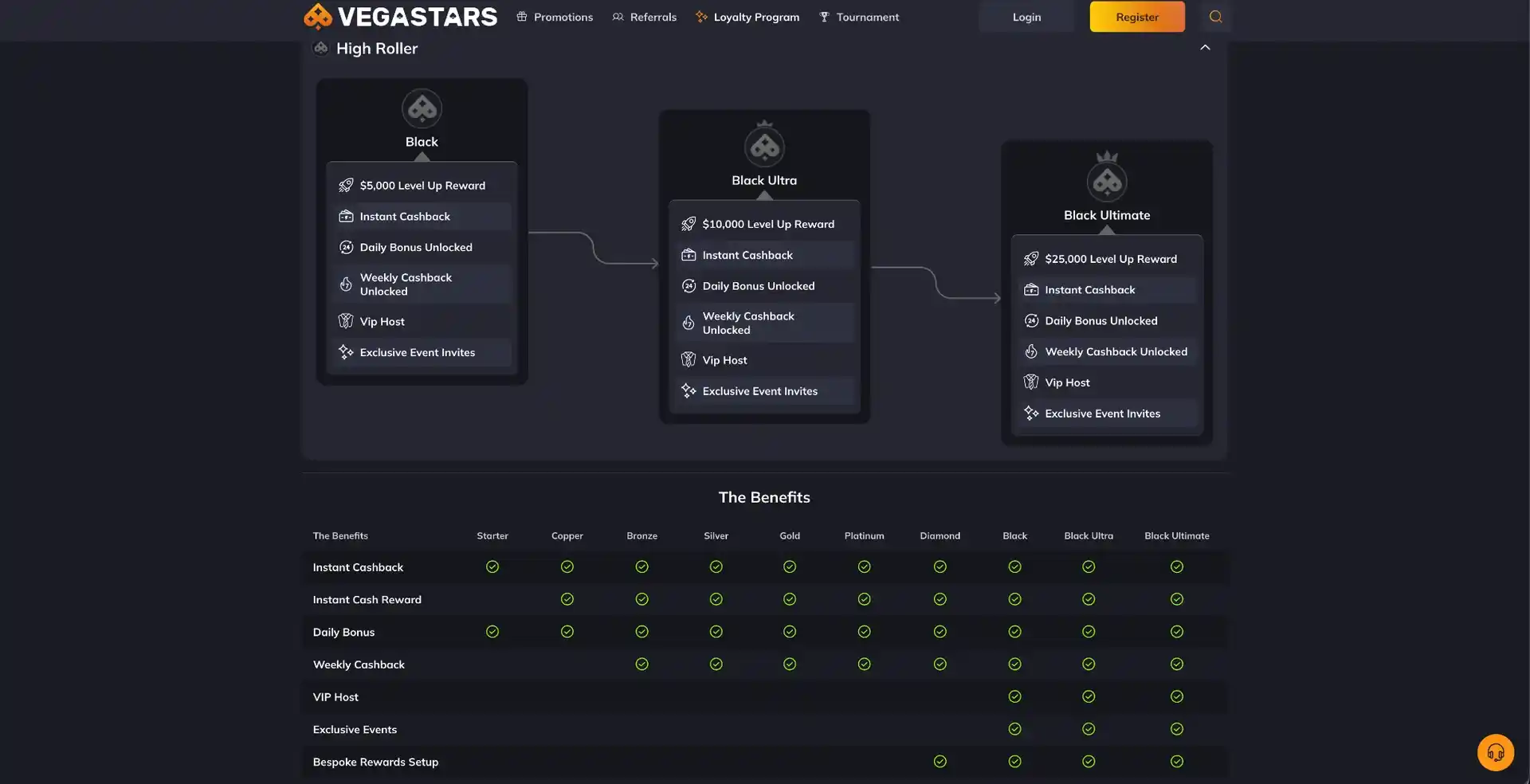The height and width of the screenshot is (784, 1530).
Task: Click Exclusive Events checkmark under Black Ultra
Action: tap(1089, 729)
